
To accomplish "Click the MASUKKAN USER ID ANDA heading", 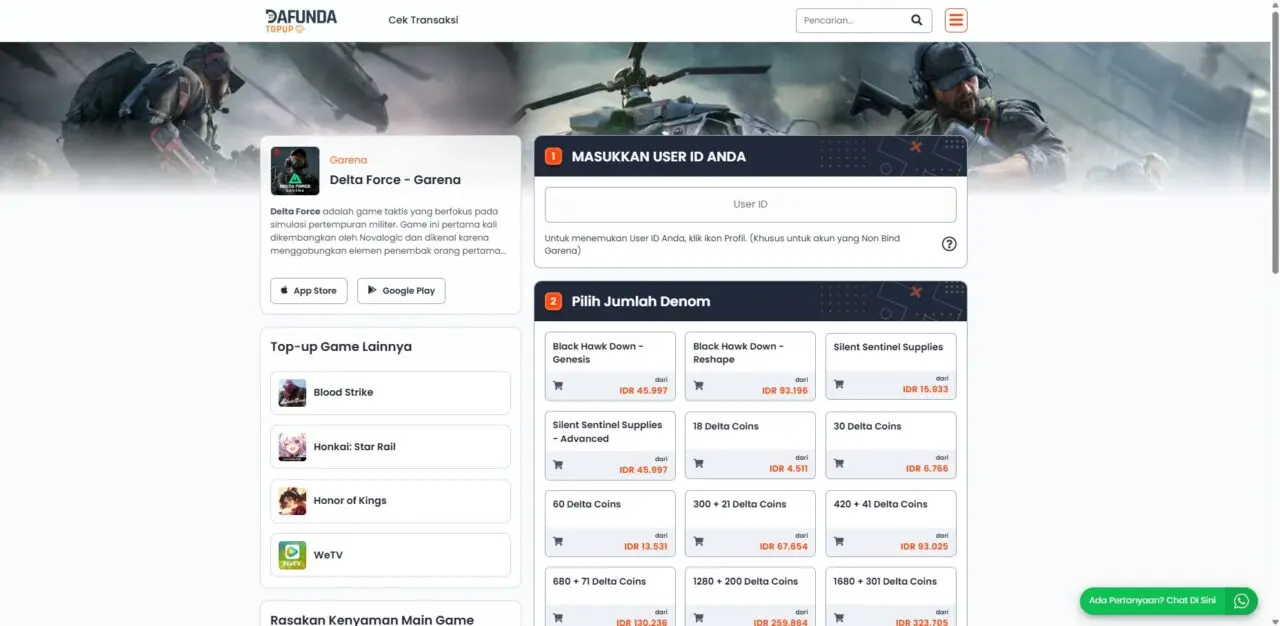I will 658,157.
